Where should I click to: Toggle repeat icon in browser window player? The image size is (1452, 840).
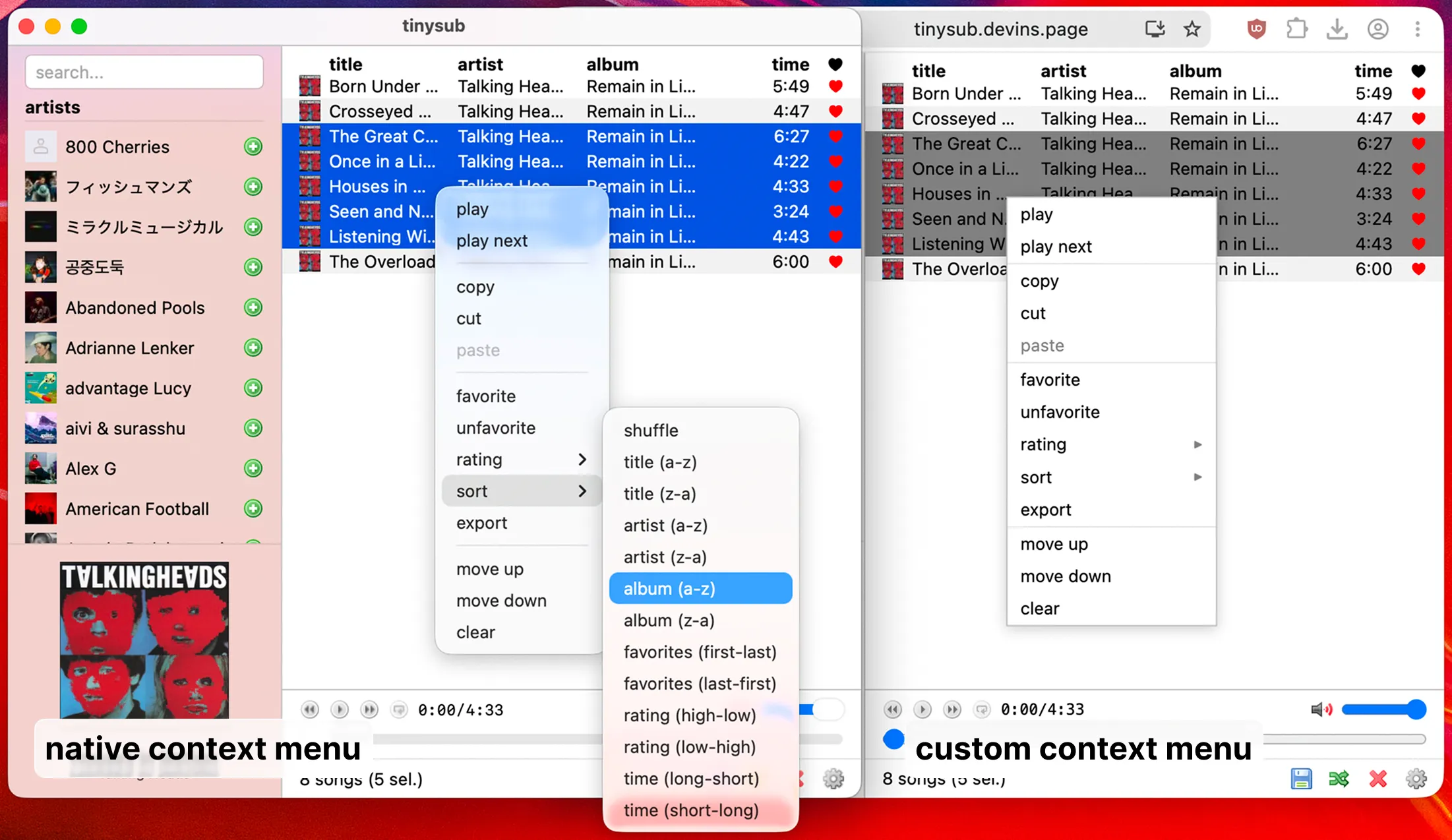982,709
